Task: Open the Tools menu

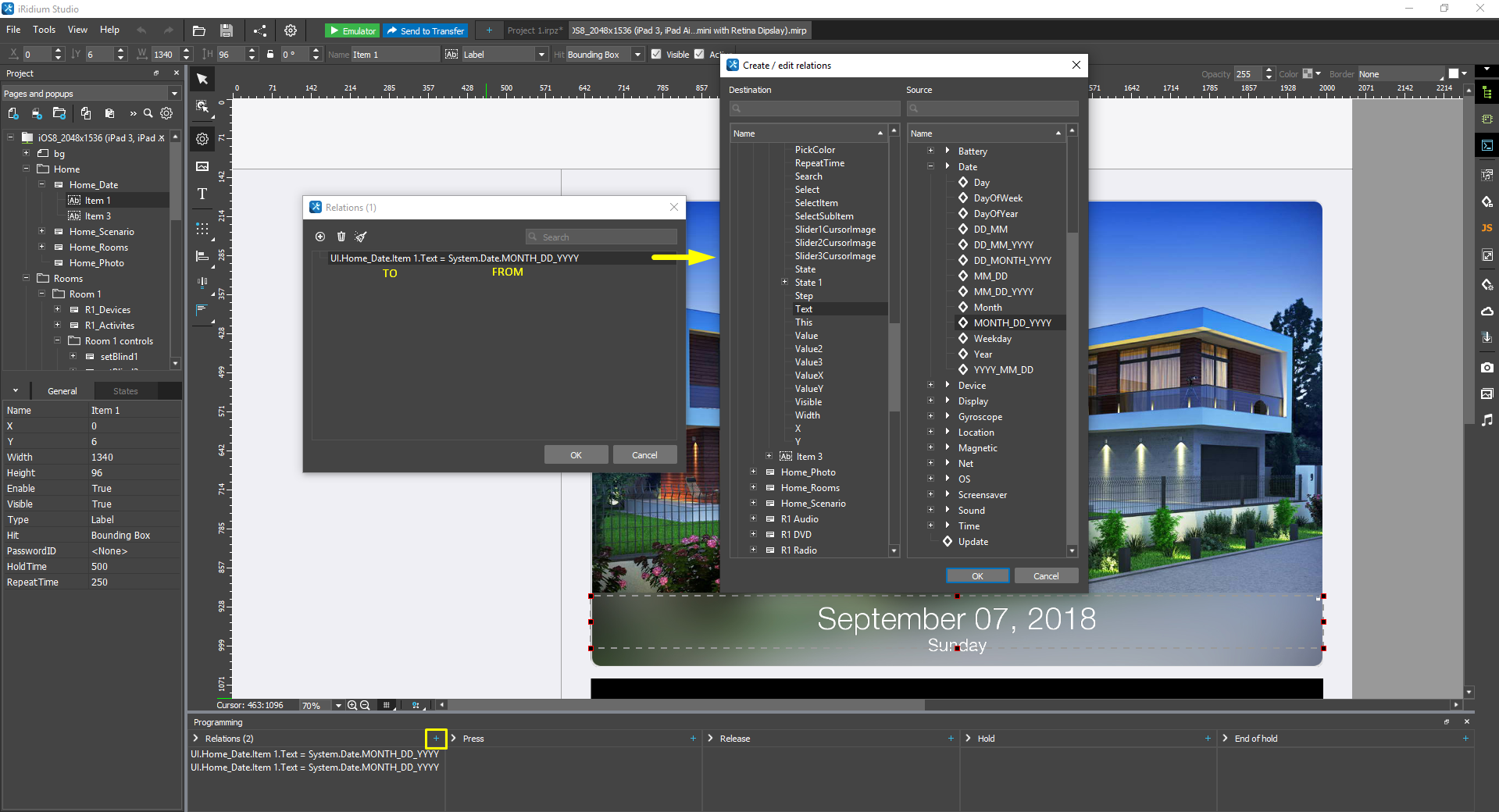Action: coord(44,30)
